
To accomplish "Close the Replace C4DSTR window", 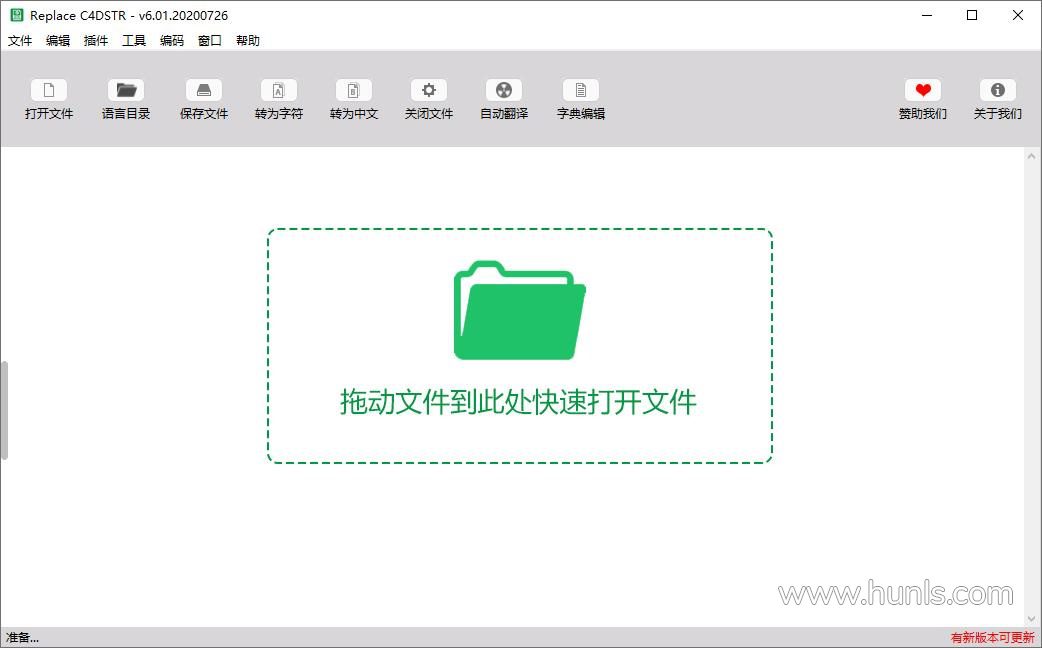I will pos(1017,15).
